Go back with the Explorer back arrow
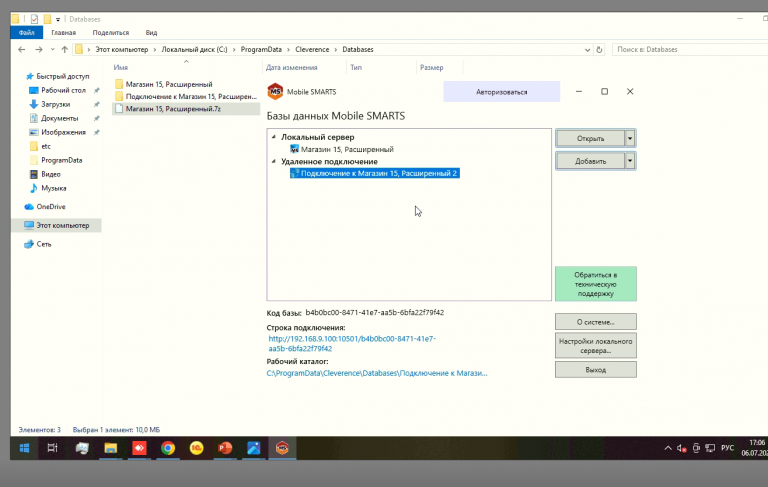The height and width of the screenshot is (487, 768). click(x=22, y=49)
